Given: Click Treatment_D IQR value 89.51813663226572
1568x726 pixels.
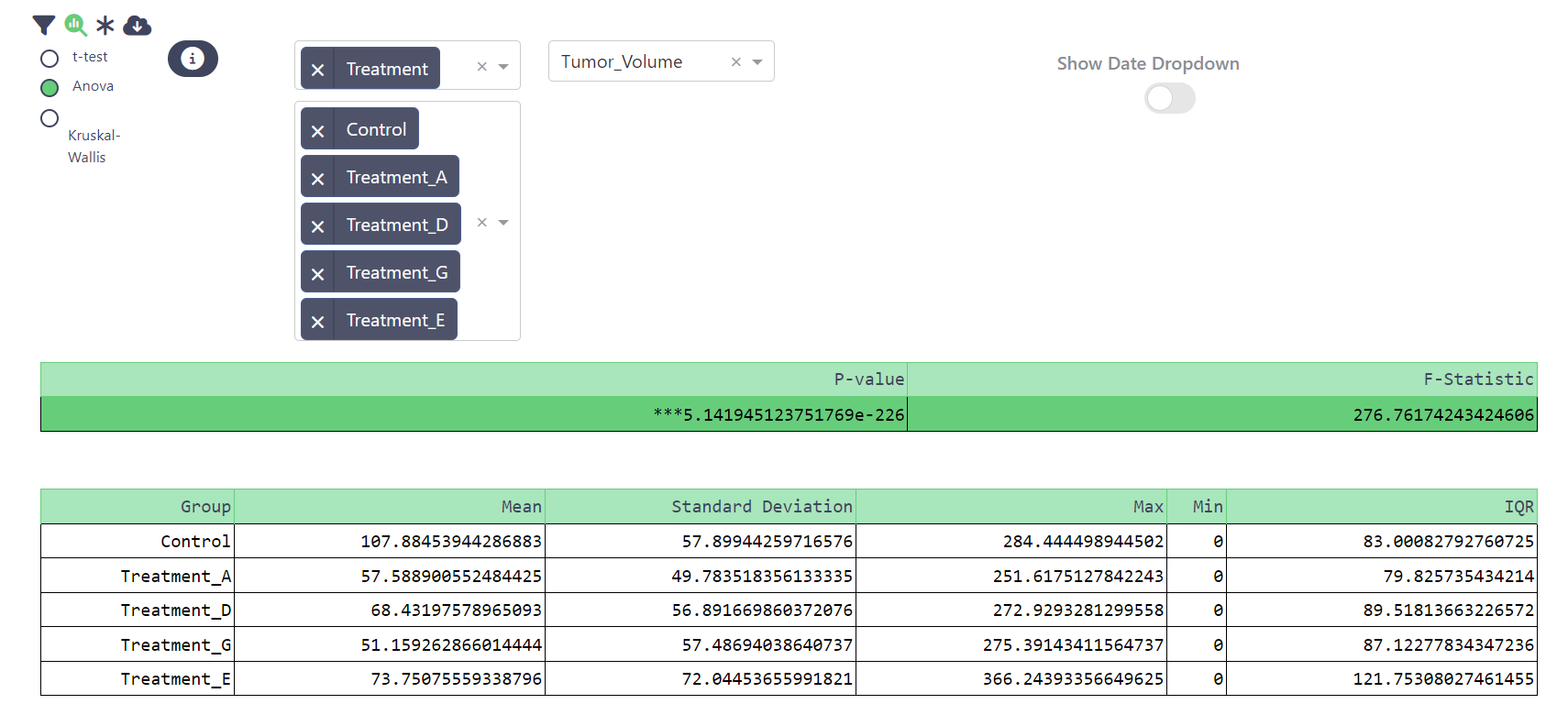Looking at the screenshot, I should 1448,610.
